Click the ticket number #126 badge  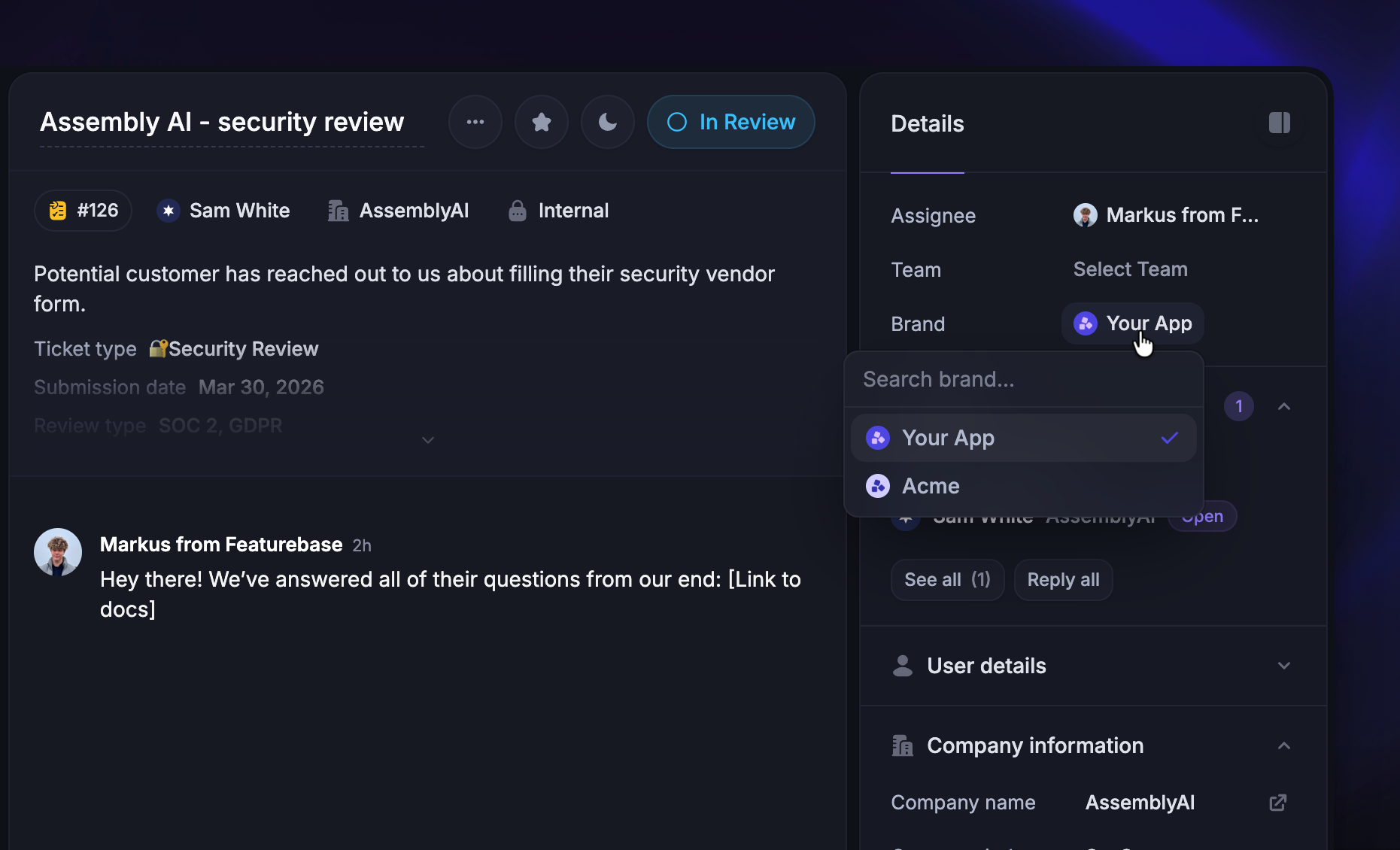point(84,211)
